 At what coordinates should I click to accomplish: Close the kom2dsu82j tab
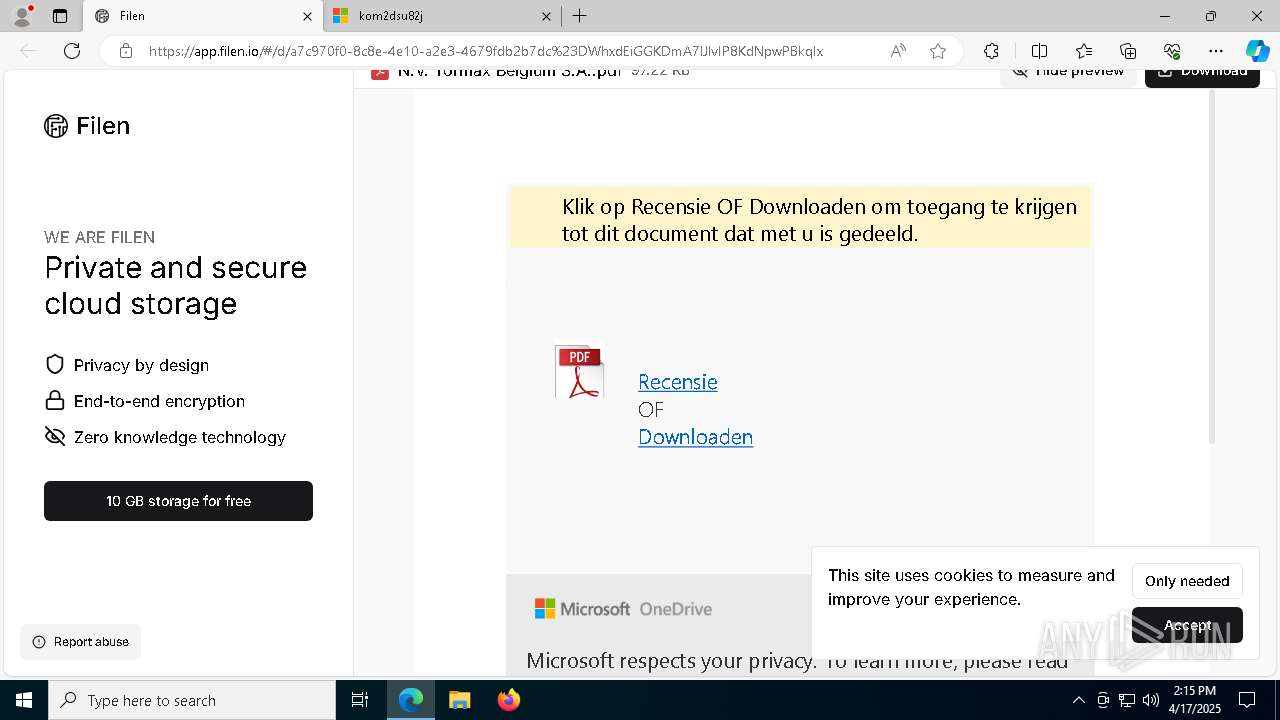(546, 16)
